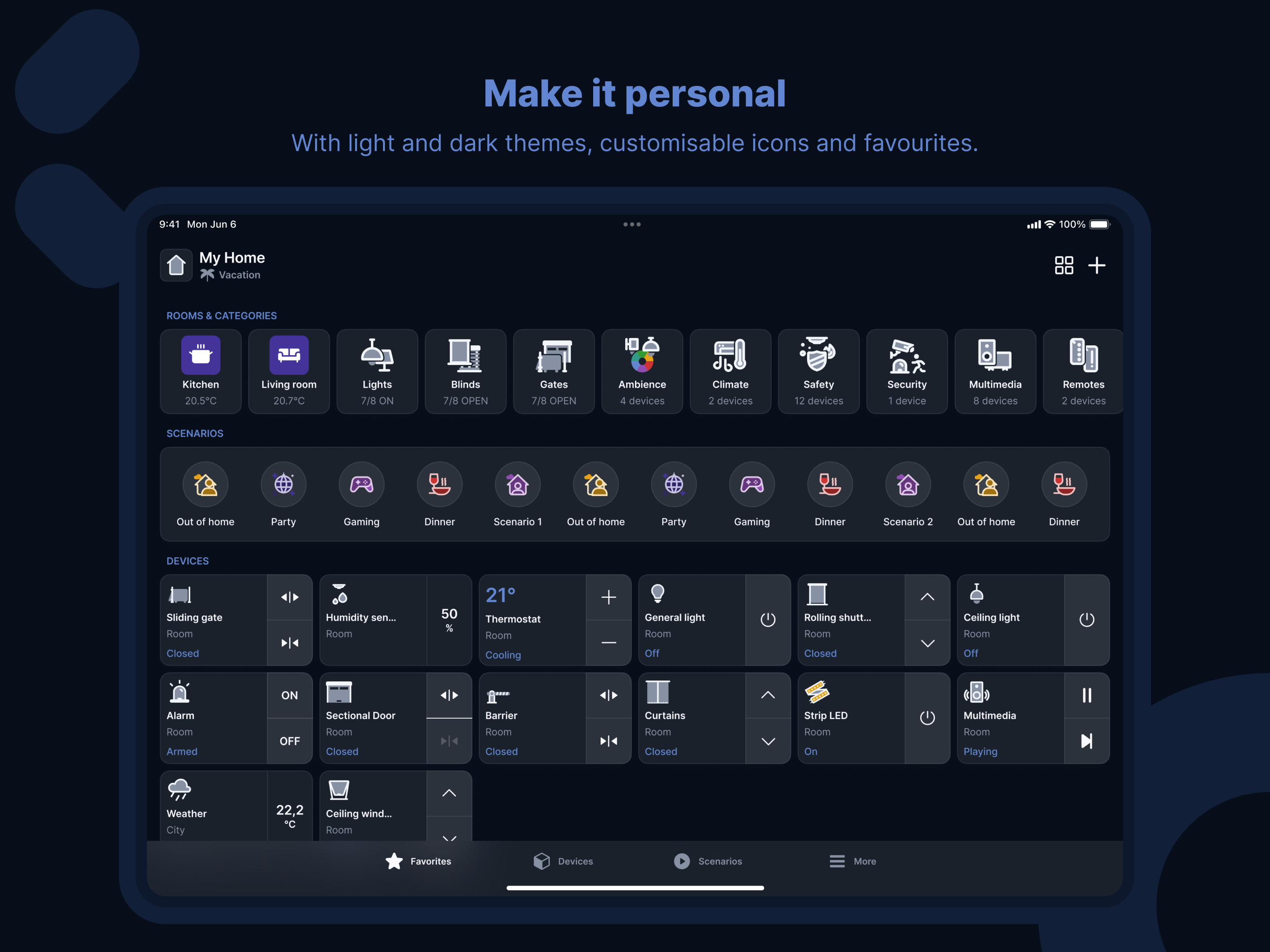Image resolution: width=1270 pixels, height=952 pixels.
Task: Switch to grid layout view icon
Action: tap(1064, 265)
